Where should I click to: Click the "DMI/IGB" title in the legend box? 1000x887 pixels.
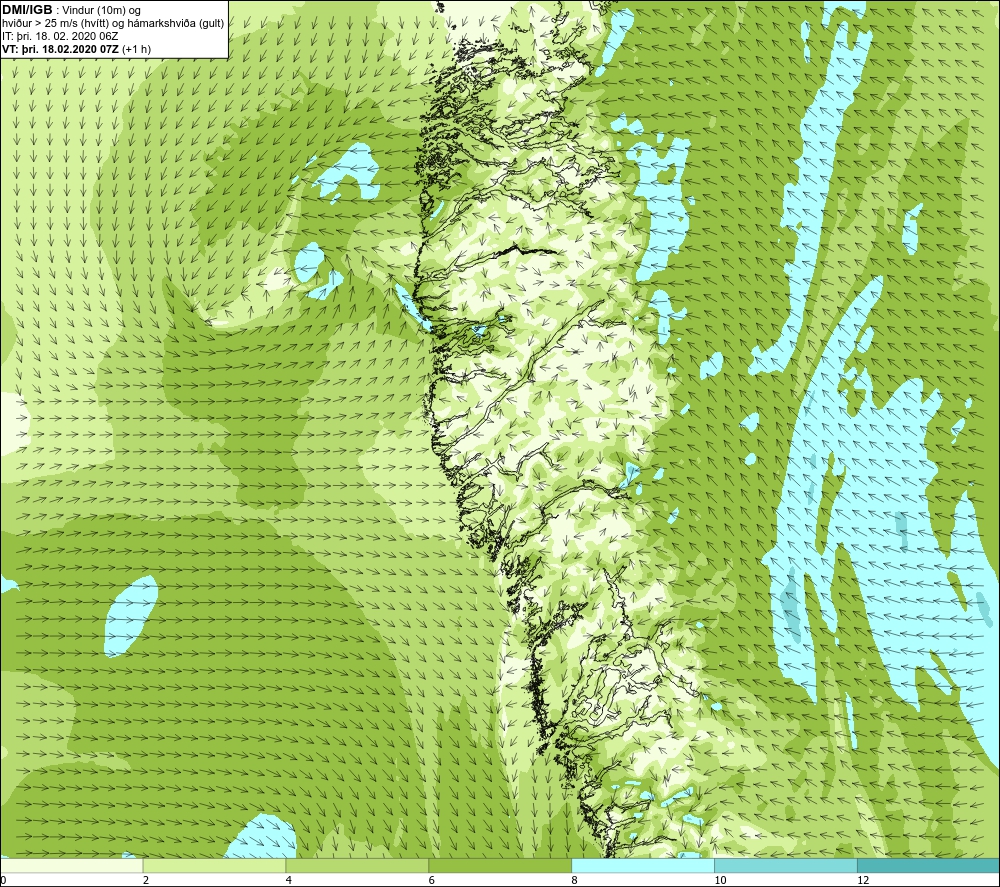tap(27, 10)
